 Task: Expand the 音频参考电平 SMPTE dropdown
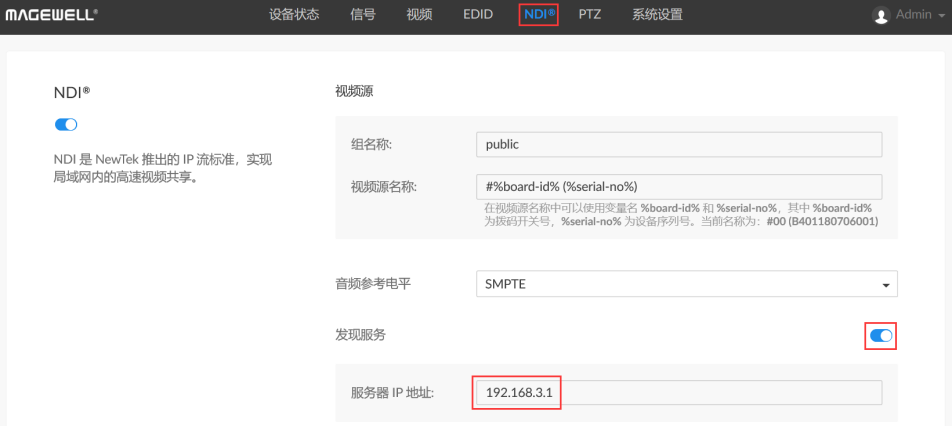click(687, 284)
